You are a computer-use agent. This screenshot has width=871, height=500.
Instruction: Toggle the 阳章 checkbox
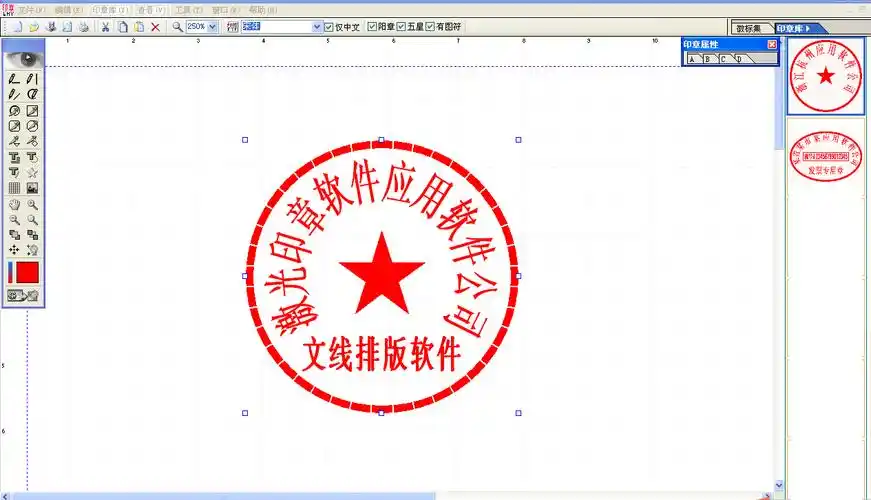pos(372,26)
